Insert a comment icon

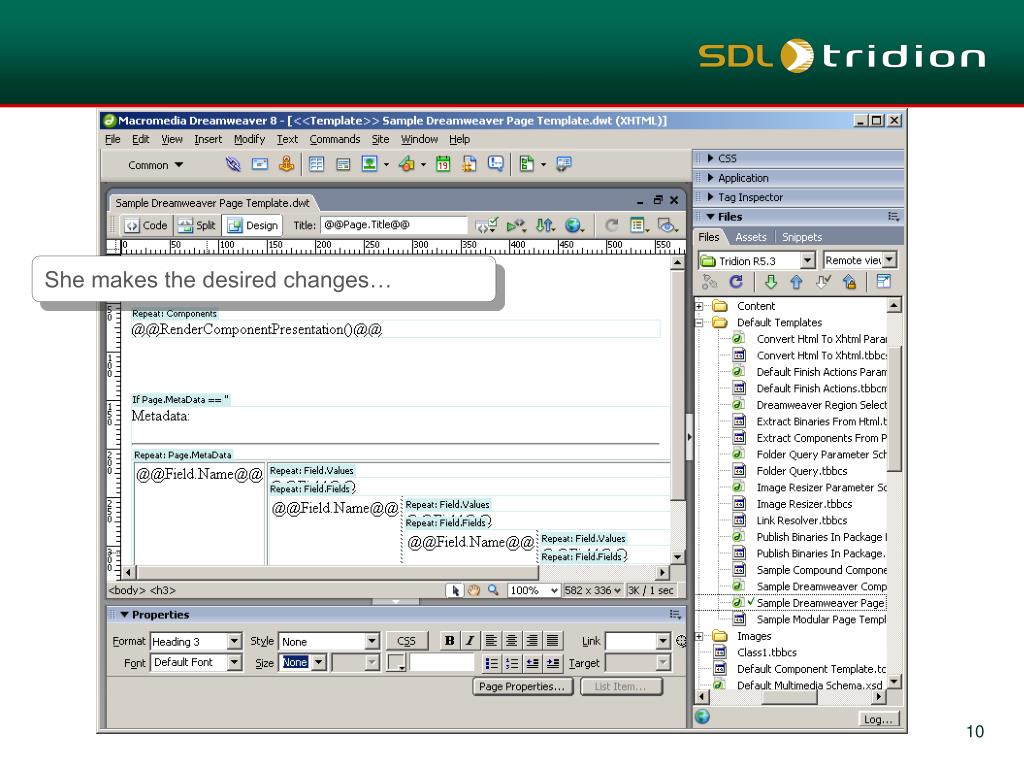(x=496, y=163)
